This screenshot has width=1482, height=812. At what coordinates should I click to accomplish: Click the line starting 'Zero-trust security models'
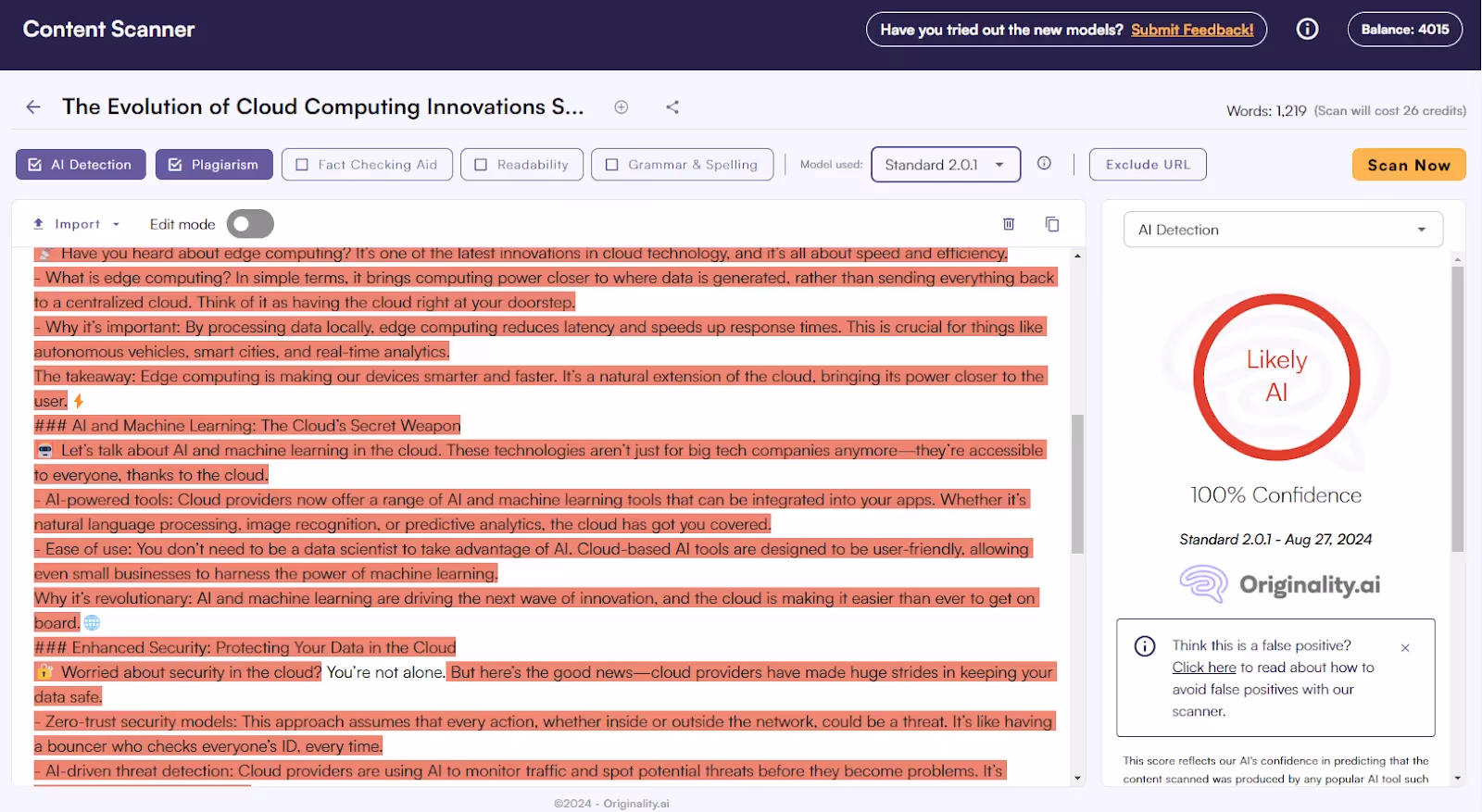pos(545,733)
